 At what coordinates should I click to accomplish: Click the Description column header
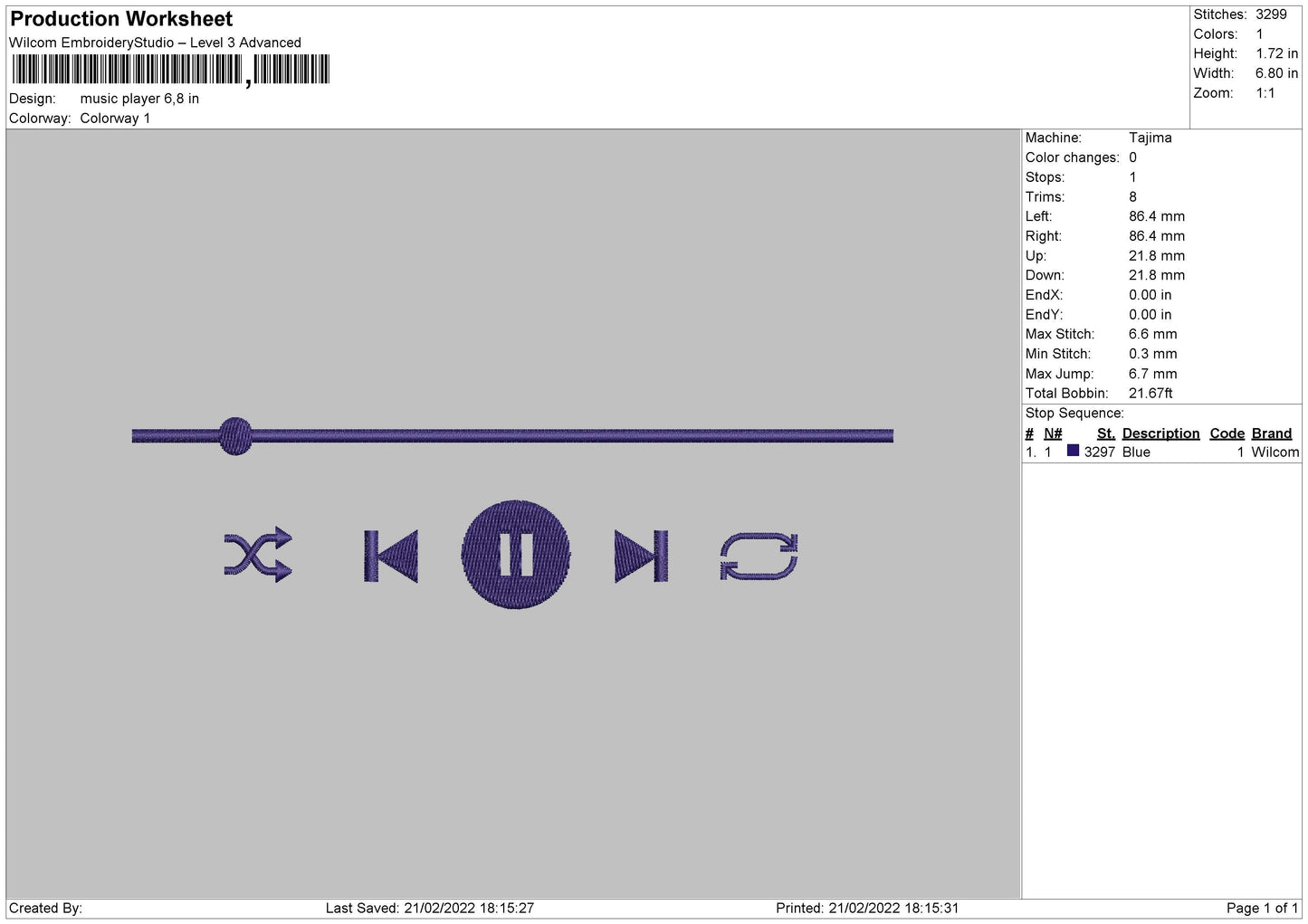[x=1160, y=433]
